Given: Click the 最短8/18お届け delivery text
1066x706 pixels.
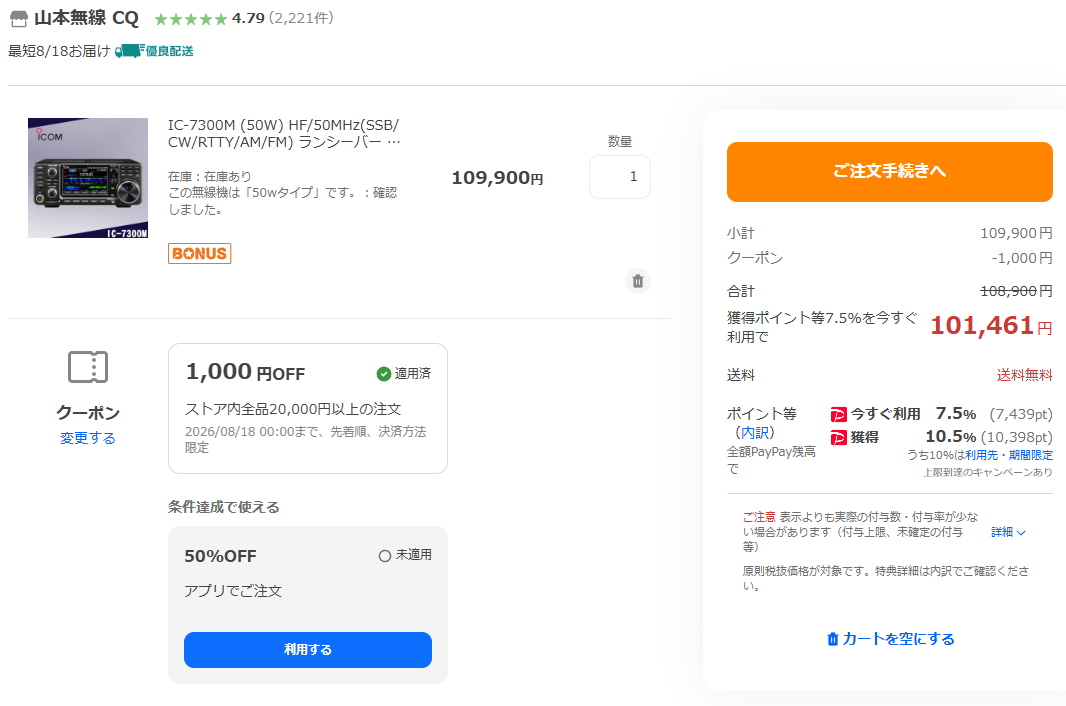Looking at the screenshot, I should (58, 51).
